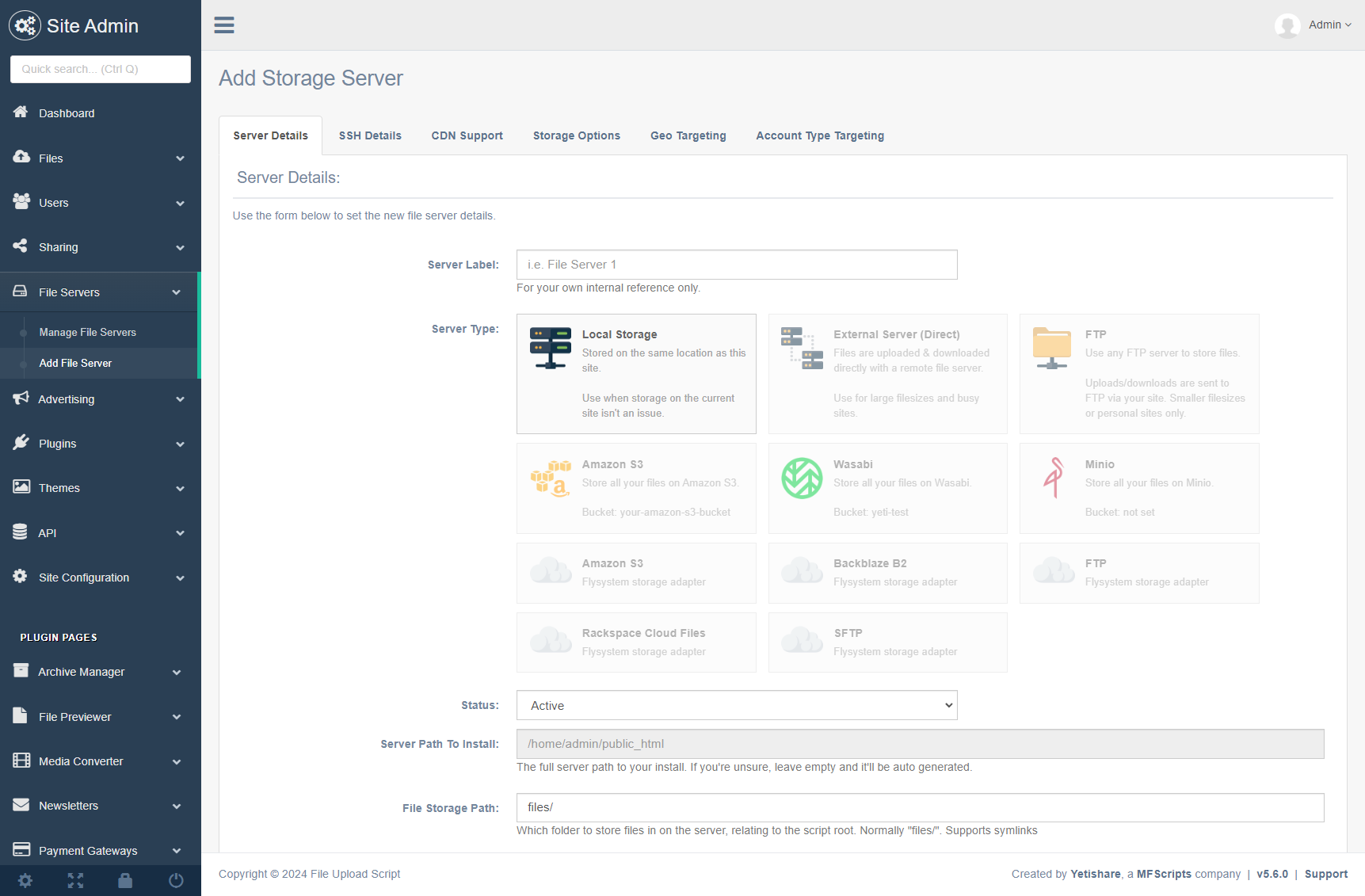
Task: Click the Site Admin logo icon
Action: [x=25, y=26]
